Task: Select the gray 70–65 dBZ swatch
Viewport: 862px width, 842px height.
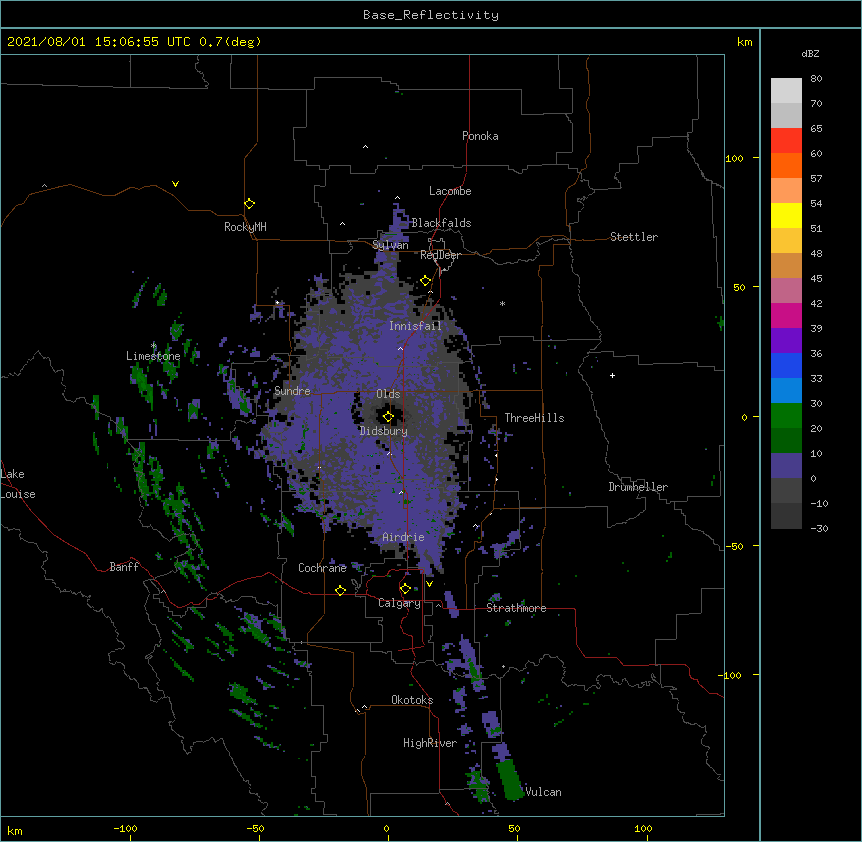Action: (786, 115)
